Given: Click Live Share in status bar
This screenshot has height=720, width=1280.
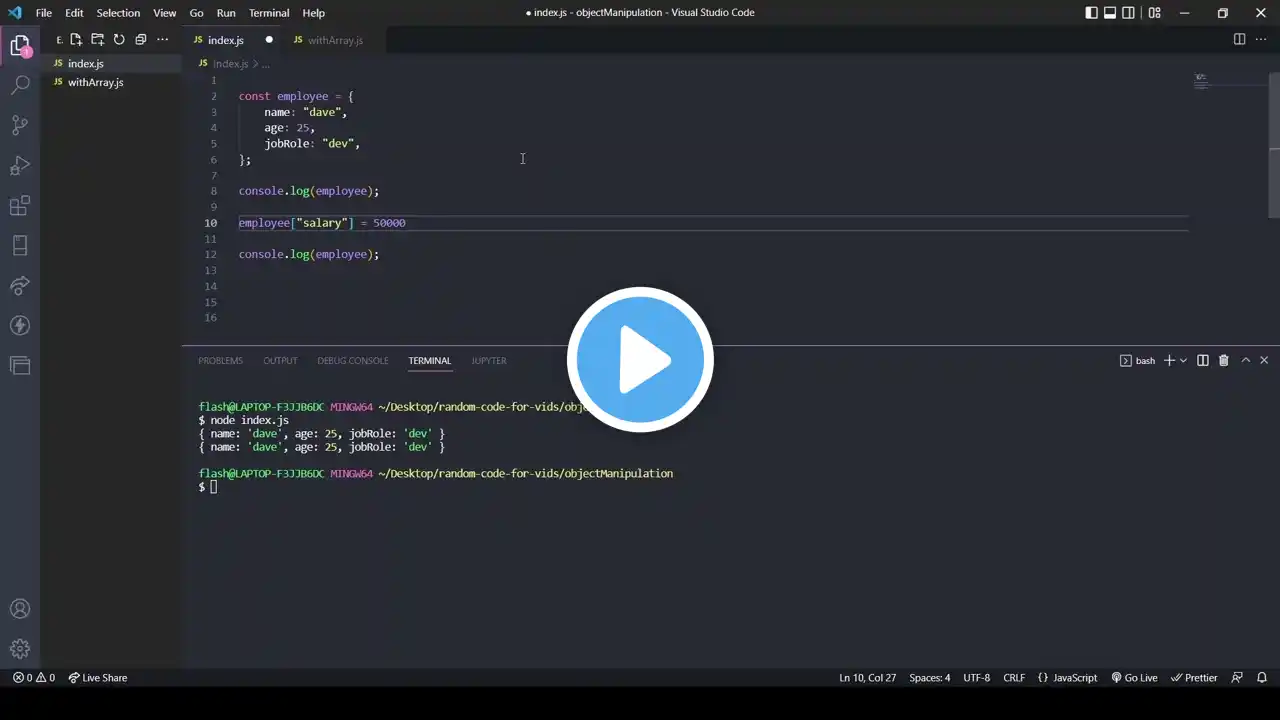Looking at the screenshot, I should coord(98,678).
